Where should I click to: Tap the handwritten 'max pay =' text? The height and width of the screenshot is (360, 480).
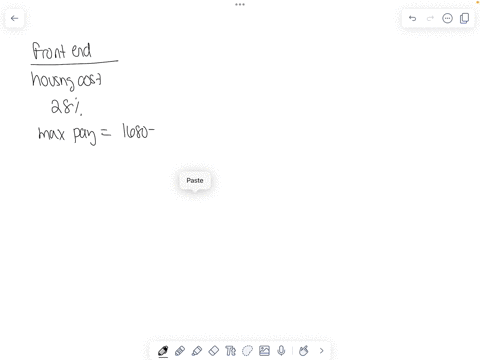74,134
